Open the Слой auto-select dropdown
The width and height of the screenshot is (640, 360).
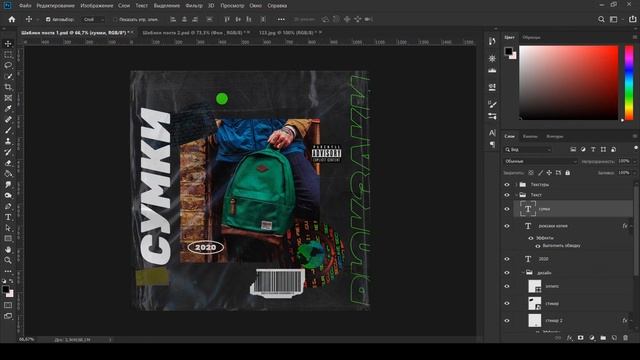click(93, 19)
